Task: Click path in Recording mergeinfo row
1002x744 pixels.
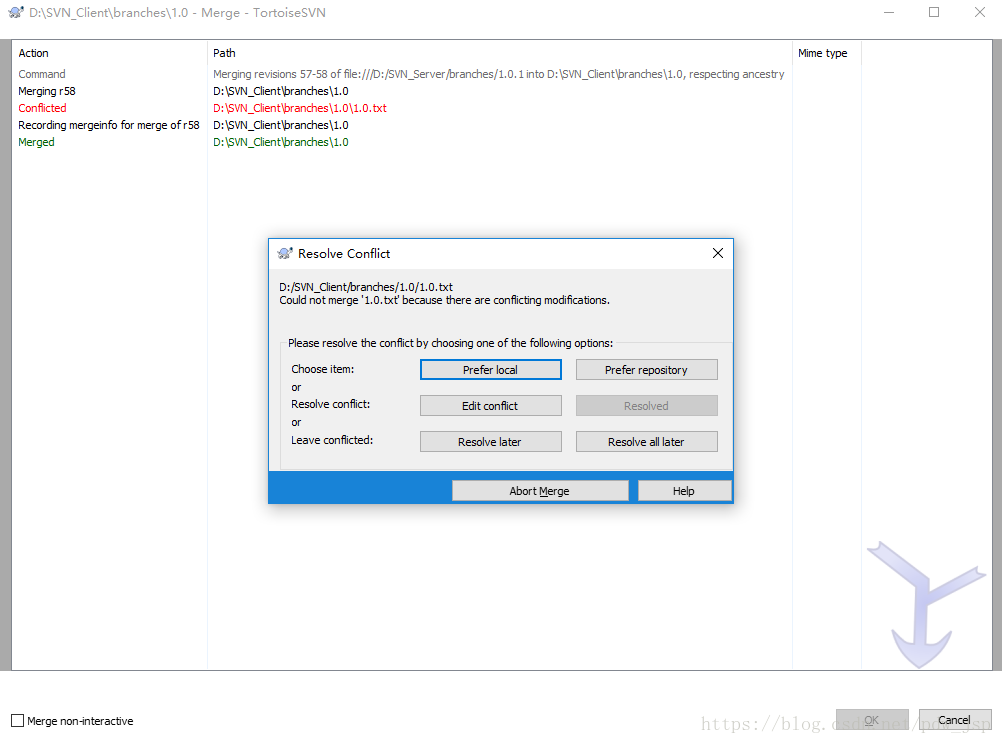Action: (281, 125)
